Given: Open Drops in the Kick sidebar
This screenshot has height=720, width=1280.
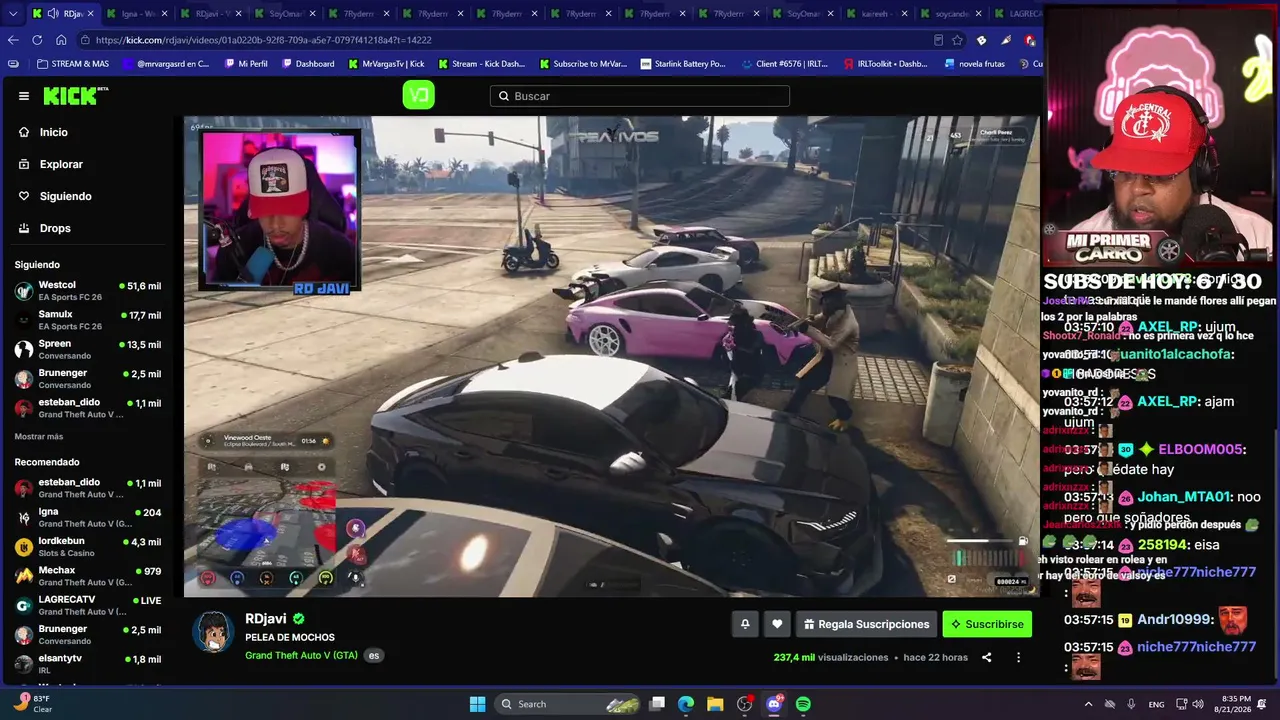Looking at the screenshot, I should pos(55,228).
